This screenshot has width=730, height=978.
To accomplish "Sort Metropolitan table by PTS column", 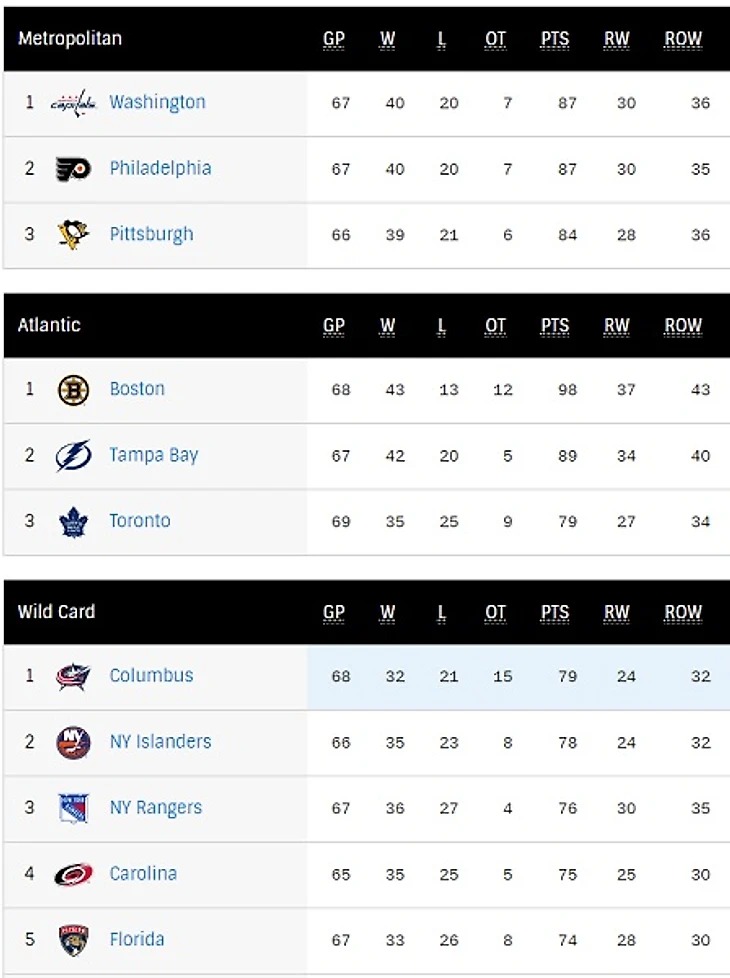I will tap(555, 40).
